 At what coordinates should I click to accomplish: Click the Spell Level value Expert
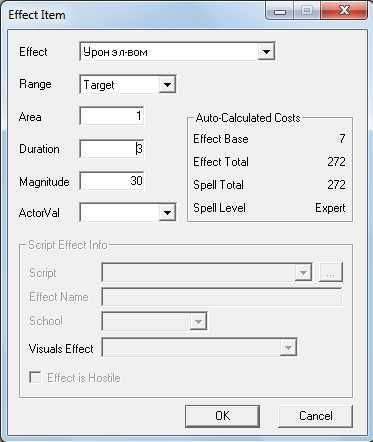pyautogui.click(x=330, y=208)
